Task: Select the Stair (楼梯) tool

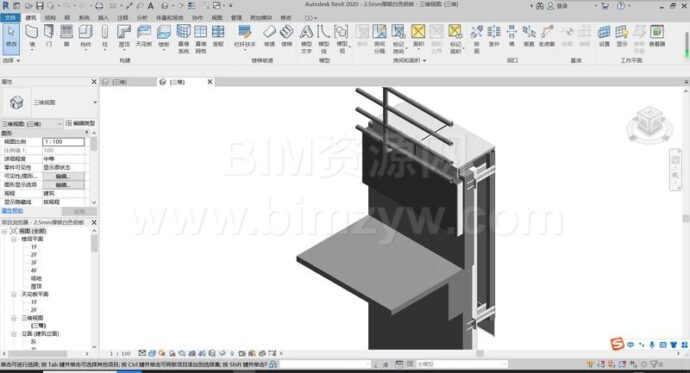Action: coord(286,36)
